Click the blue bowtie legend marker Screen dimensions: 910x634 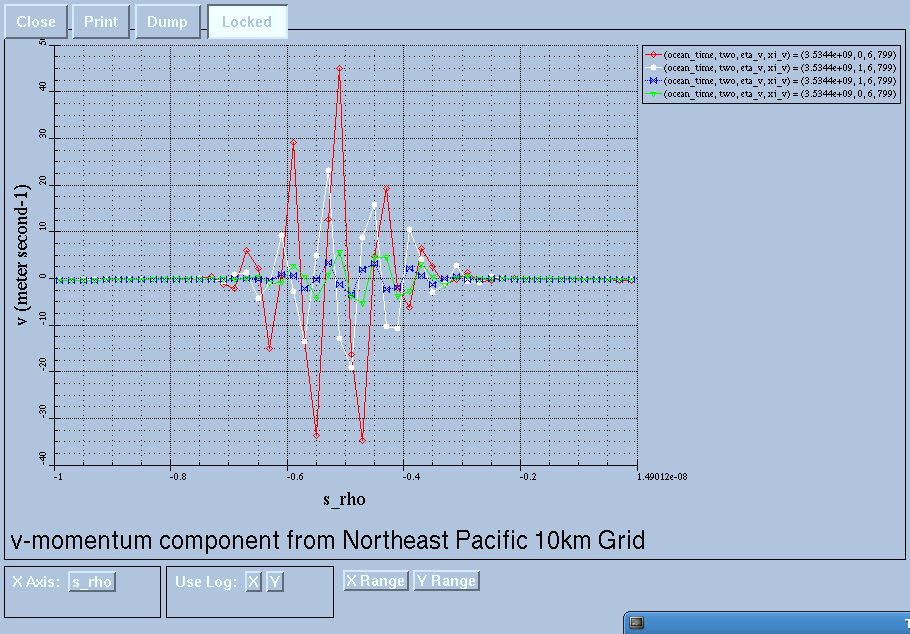pyautogui.click(x=652, y=80)
